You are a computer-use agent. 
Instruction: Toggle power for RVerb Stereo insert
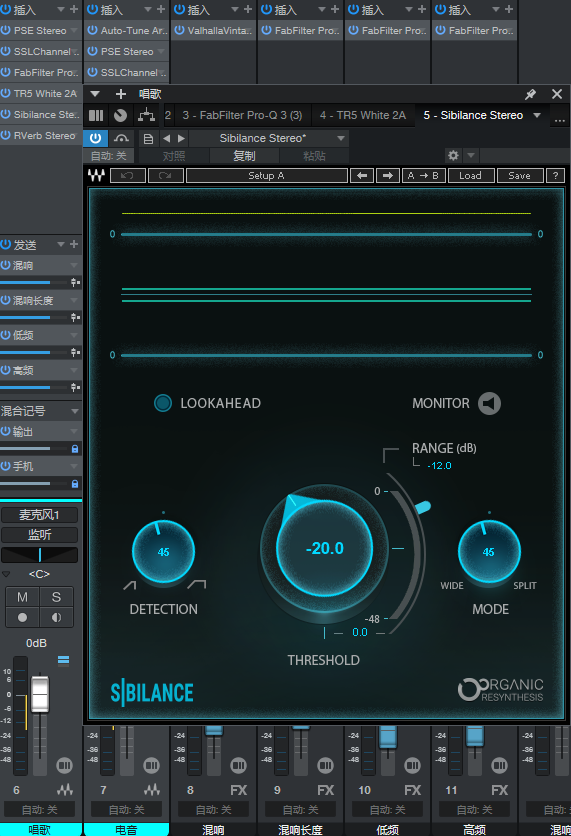(x=6, y=135)
